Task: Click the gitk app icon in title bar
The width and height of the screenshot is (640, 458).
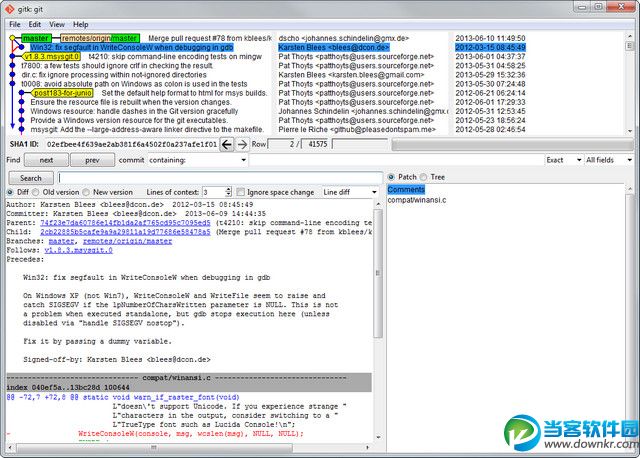Action: [x=10, y=9]
